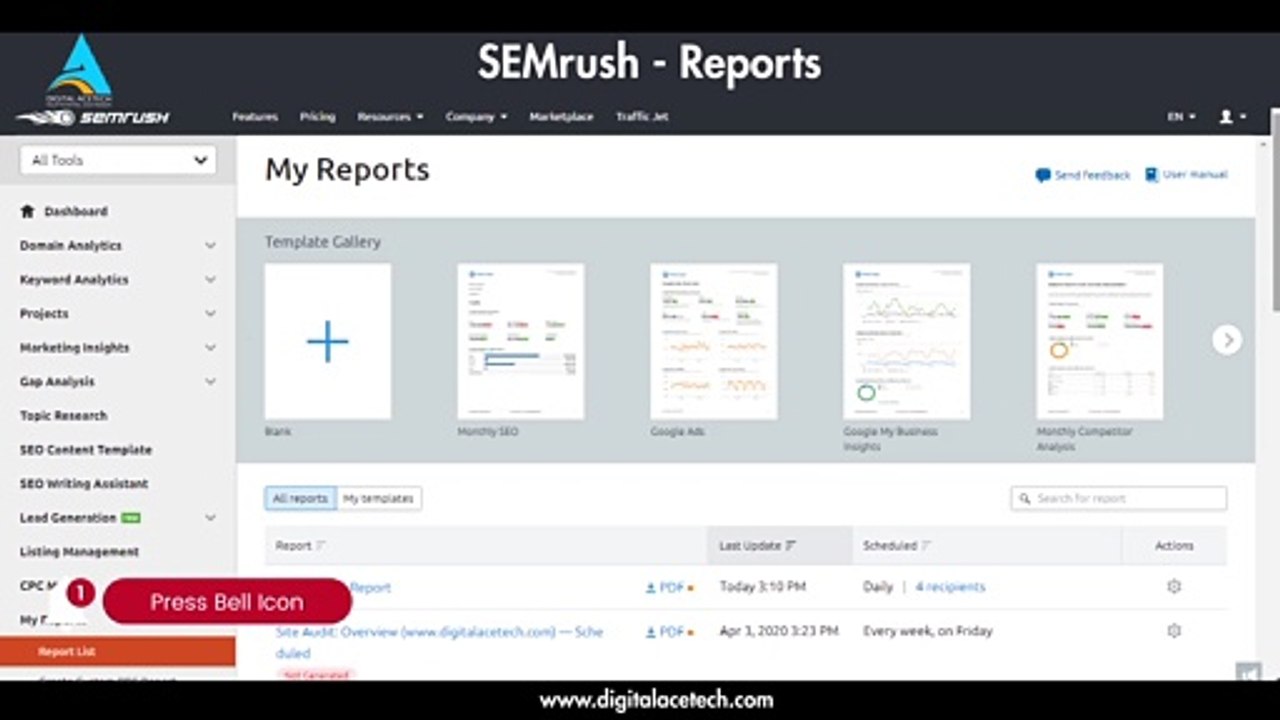Open the EN language dropdown
Viewport: 1280px width, 720px height.
point(1181,117)
